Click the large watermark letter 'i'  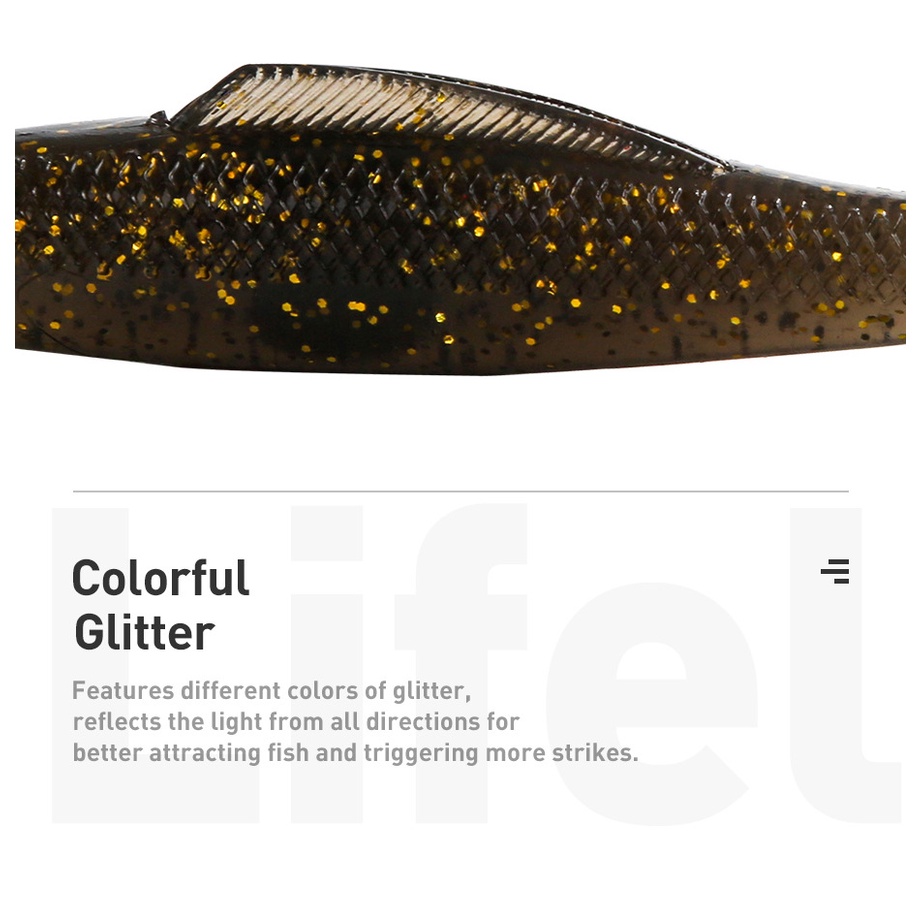[x=326, y=664]
